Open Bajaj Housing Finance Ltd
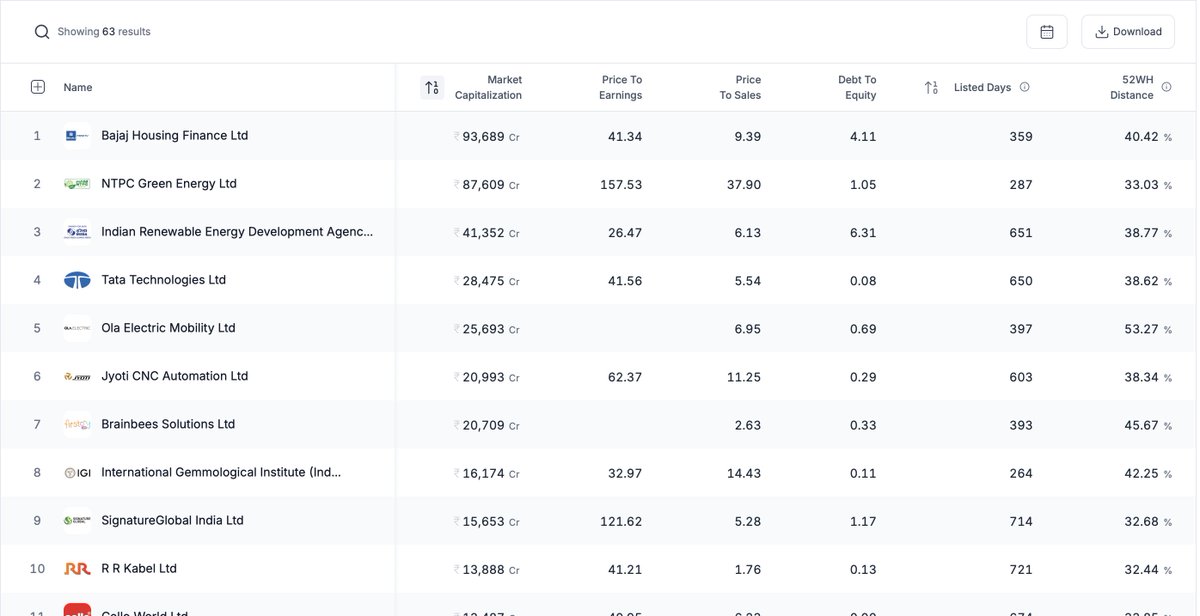The height and width of the screenshot is (616, 1200). click(174, 135)
